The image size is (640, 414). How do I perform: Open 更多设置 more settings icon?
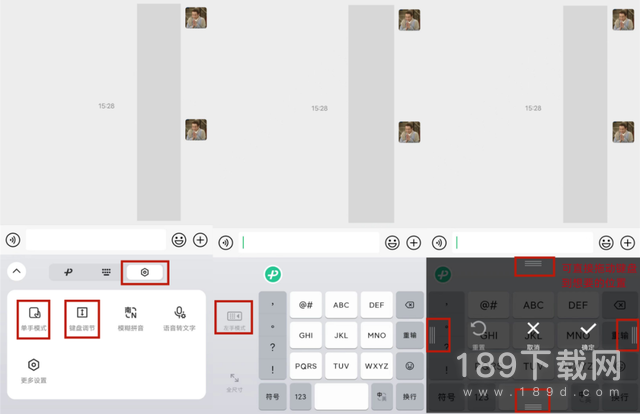coord(33,371)
